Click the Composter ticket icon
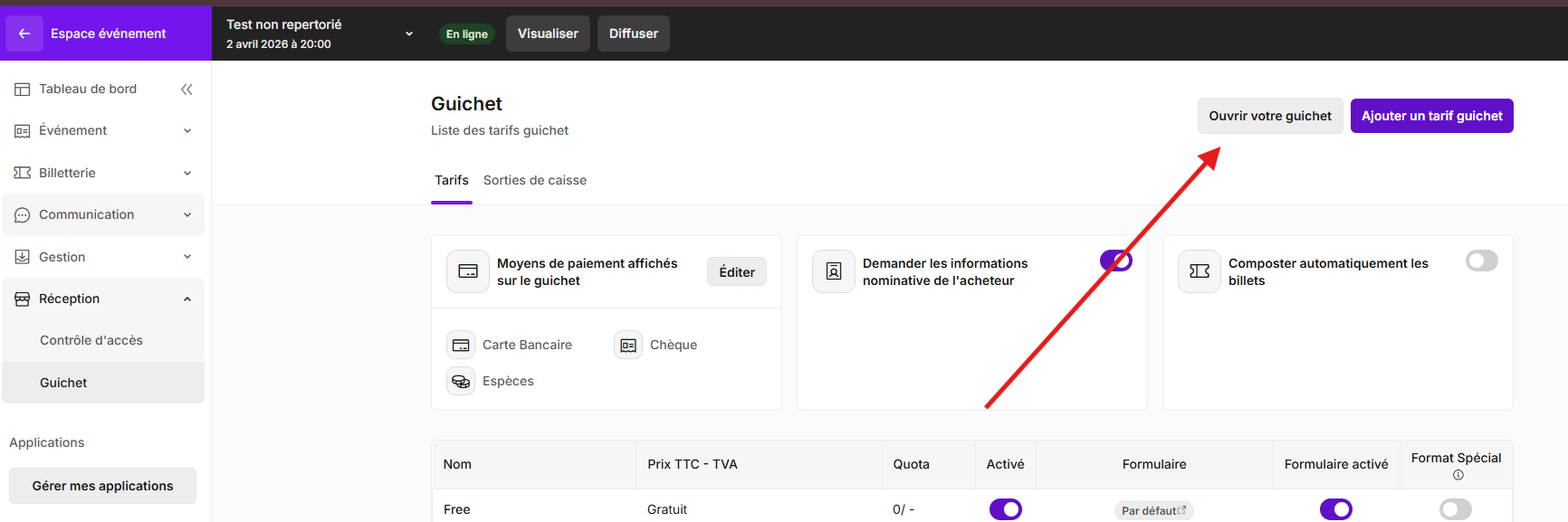The width and height of the screenshot is (1568, 522). [1200, 271]
